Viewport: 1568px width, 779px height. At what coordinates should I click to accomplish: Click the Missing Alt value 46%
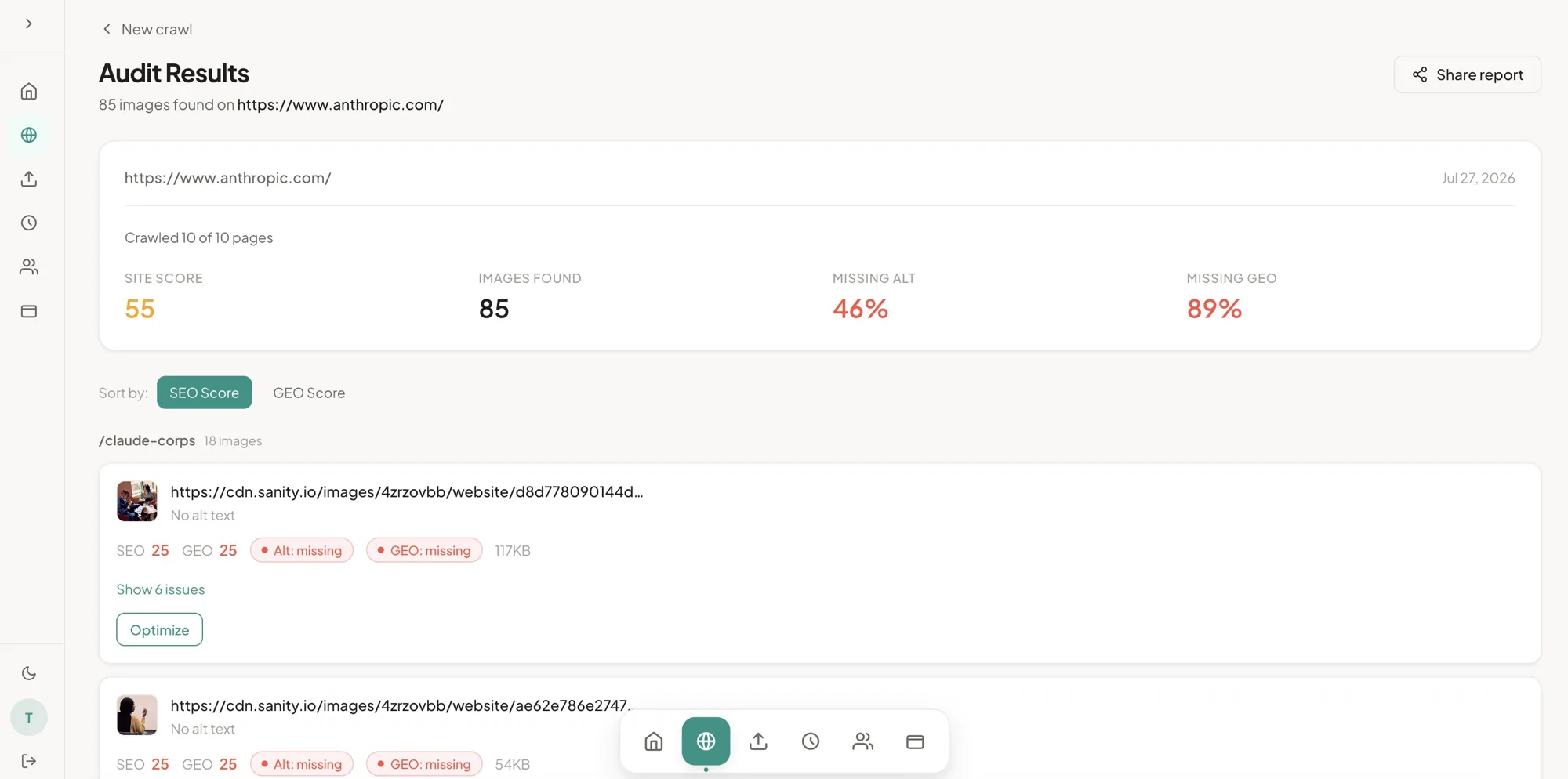tap(860, 309)
